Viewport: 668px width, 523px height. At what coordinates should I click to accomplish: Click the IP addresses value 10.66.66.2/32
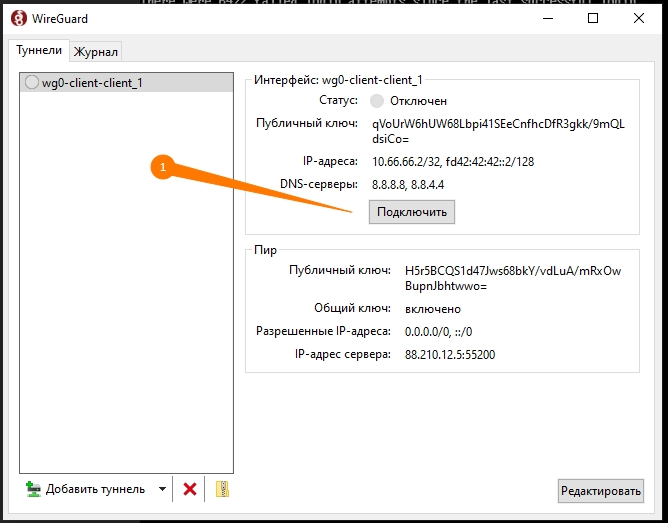coord(453,162)
